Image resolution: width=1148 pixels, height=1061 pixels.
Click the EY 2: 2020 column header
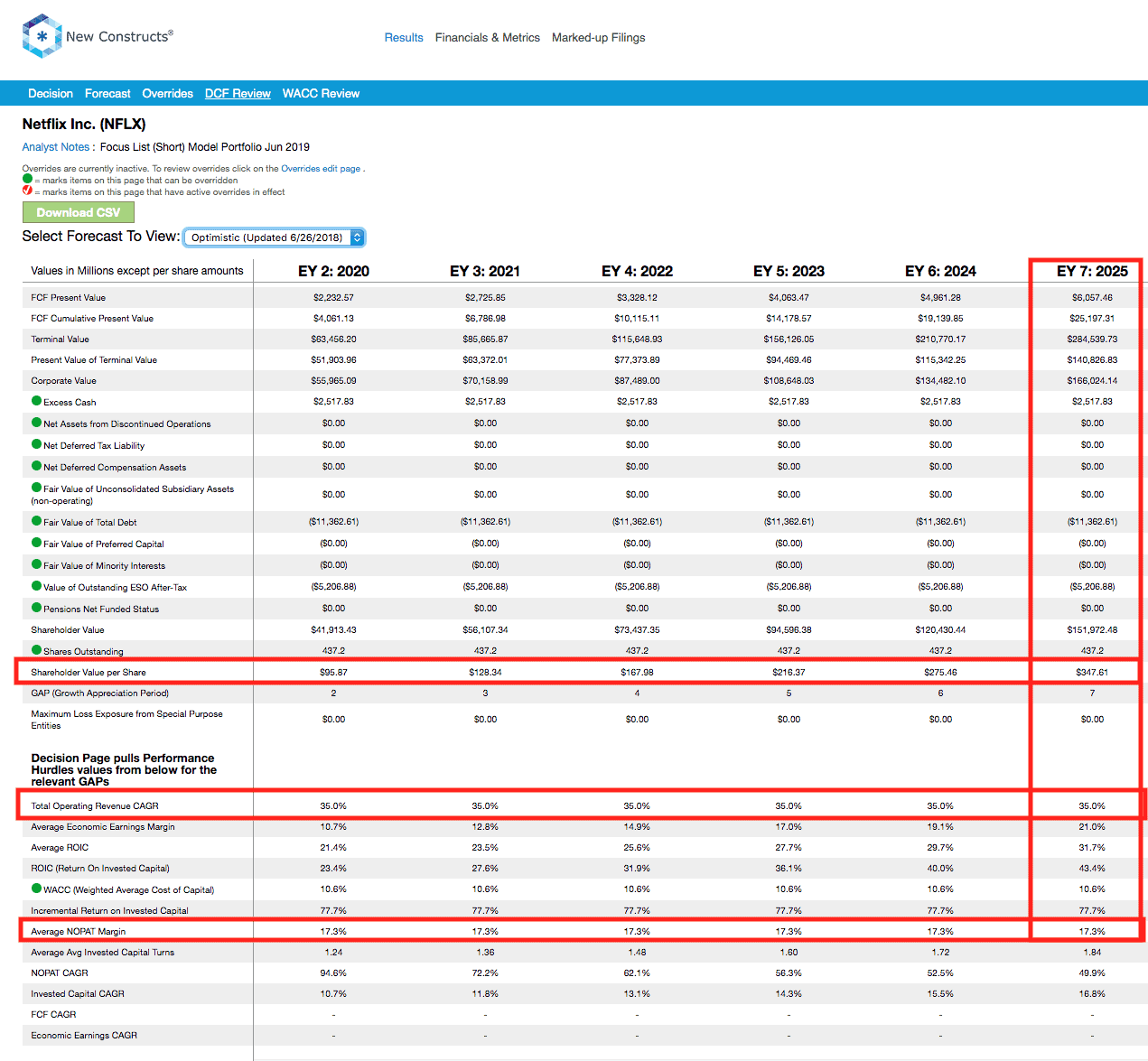pyautogui.click(x=333, y=271)
